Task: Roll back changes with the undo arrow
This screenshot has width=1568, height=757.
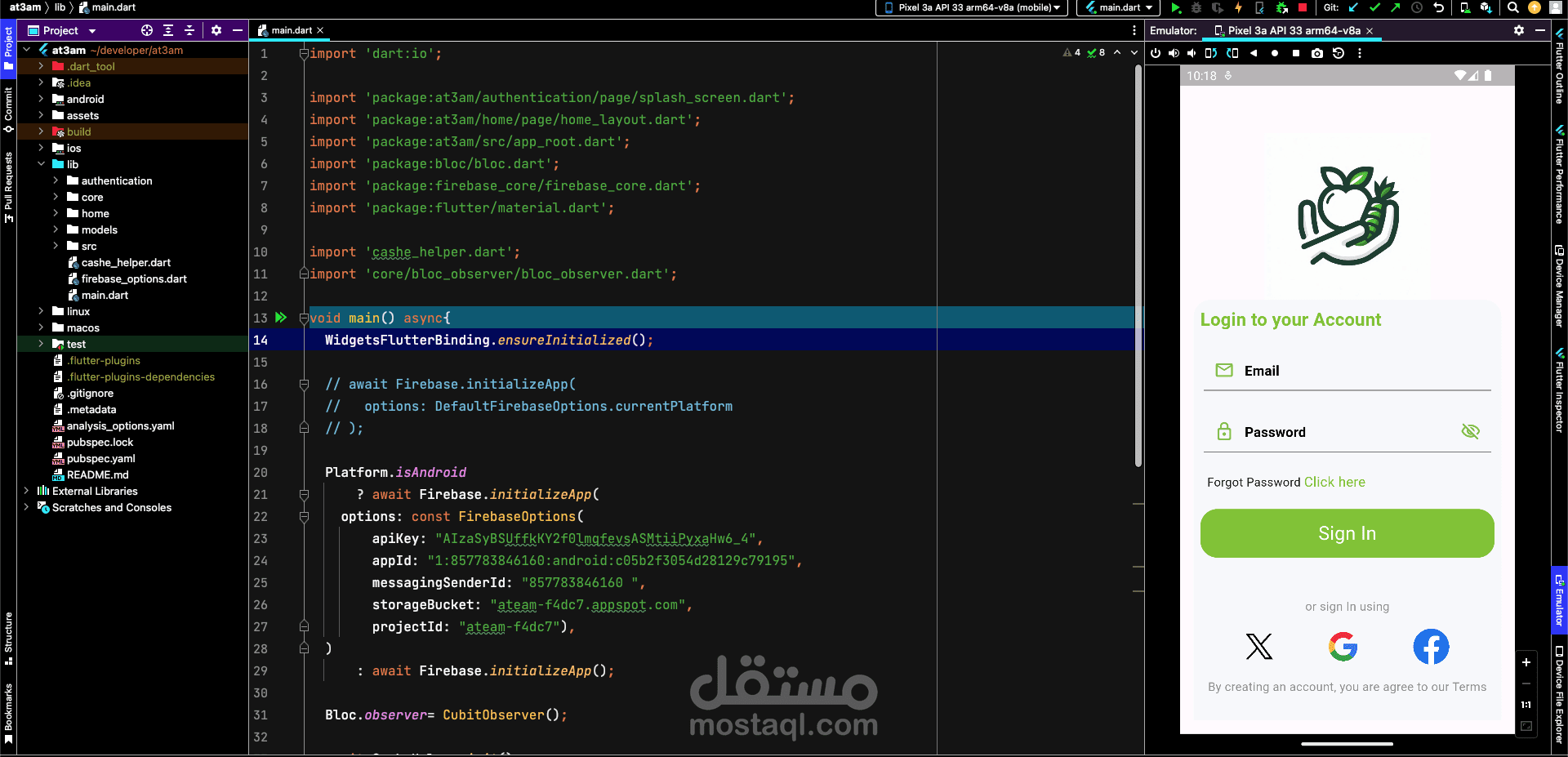Action: tap(1438, 7)
